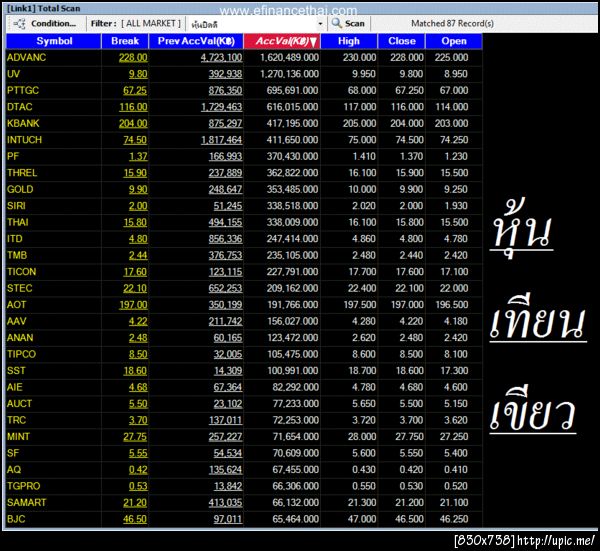This screenshot has height=551, width=600.
Task: Sort by Open column header
Action: click(454, 41)
